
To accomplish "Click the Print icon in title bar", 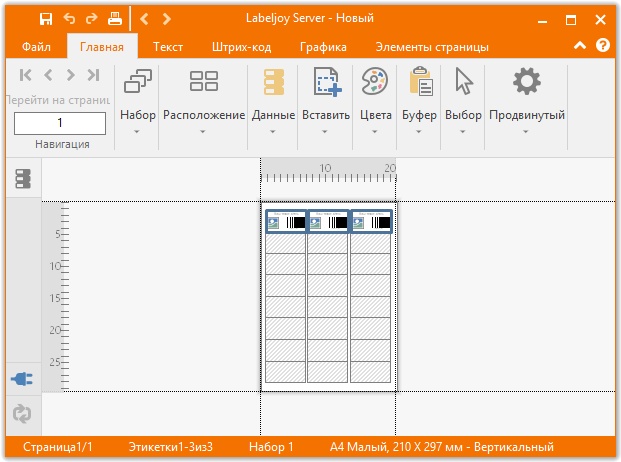I will tap(115, 19).
